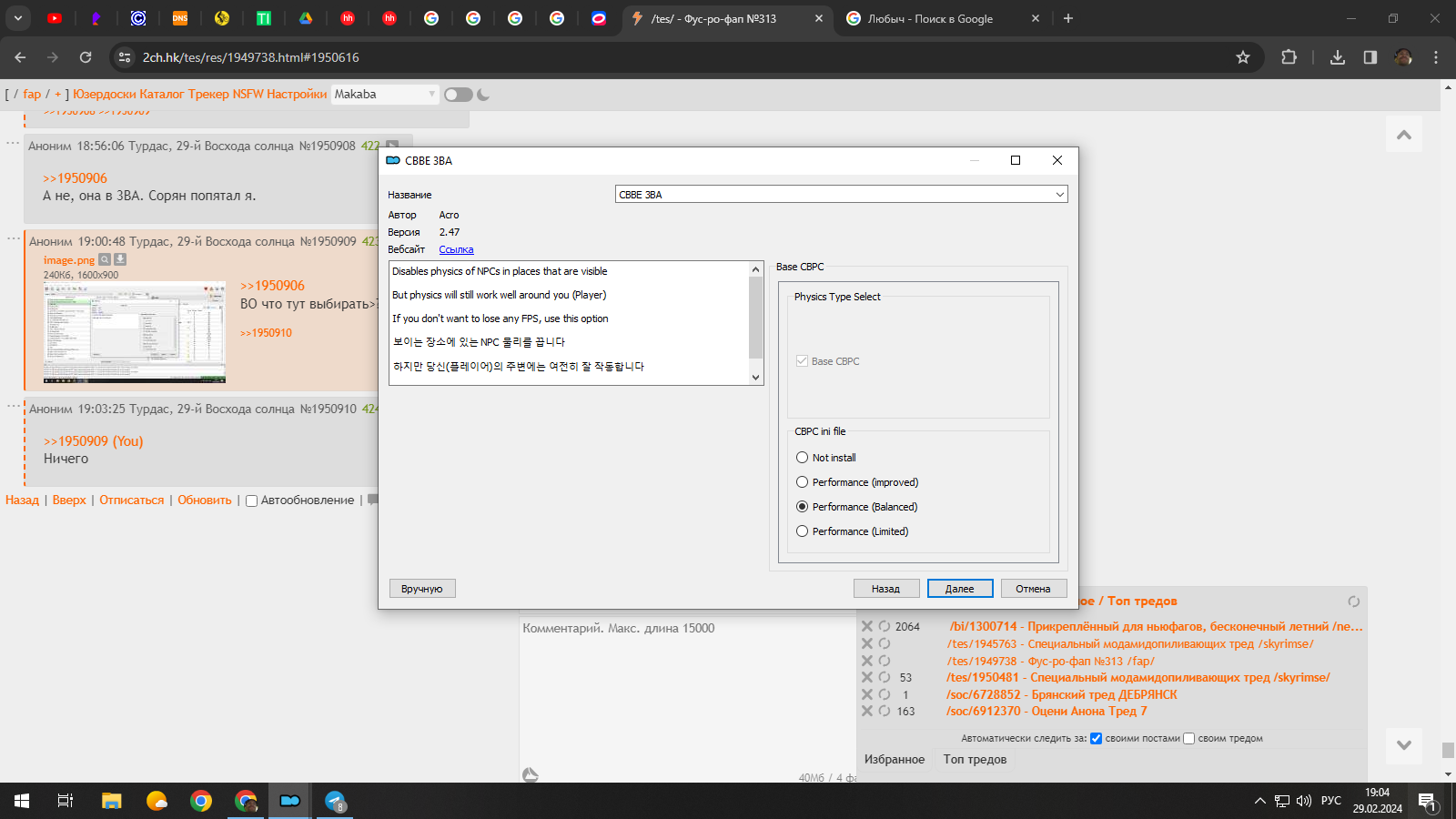This screenshot has height=819, width=1456.
Task: Click magnifier icon next to image.png
Action: [105, 259]
